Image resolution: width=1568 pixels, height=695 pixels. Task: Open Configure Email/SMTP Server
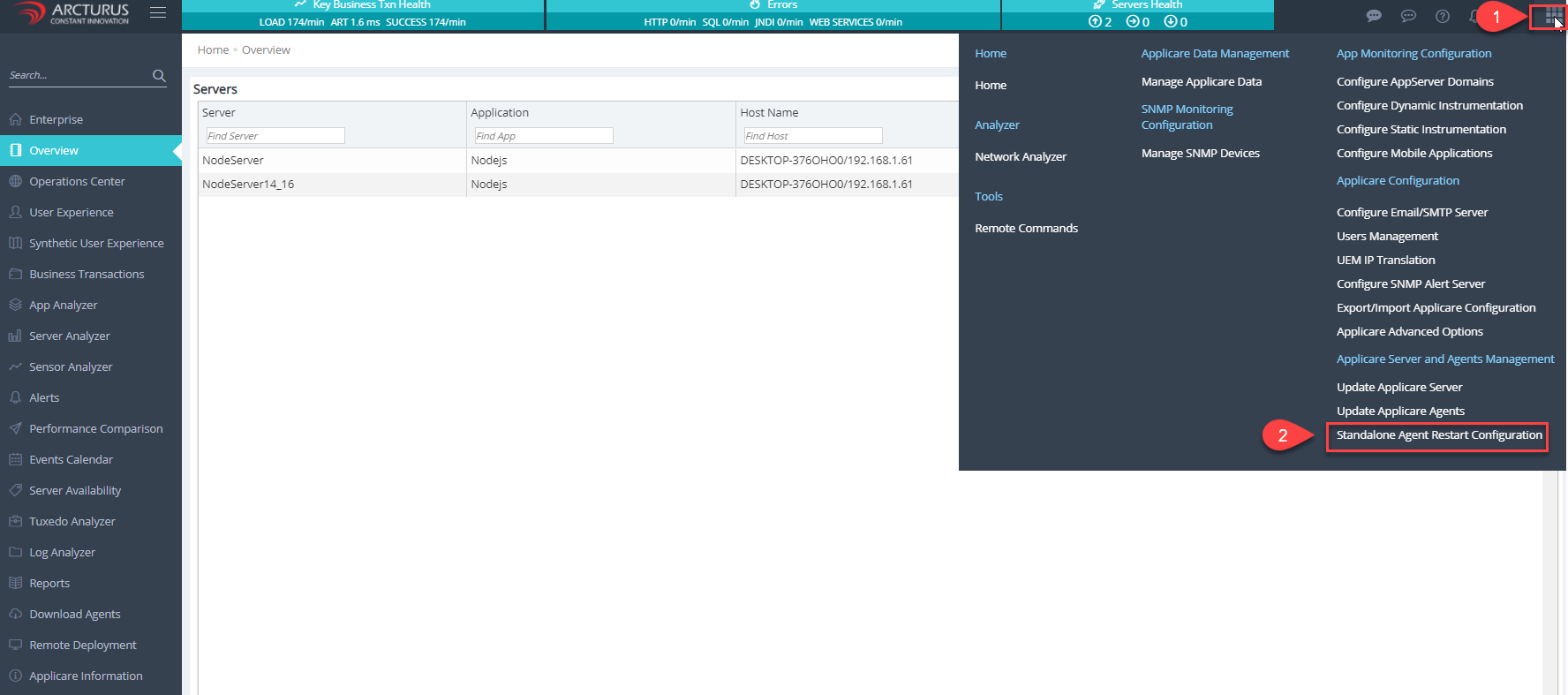[1412, 212]
